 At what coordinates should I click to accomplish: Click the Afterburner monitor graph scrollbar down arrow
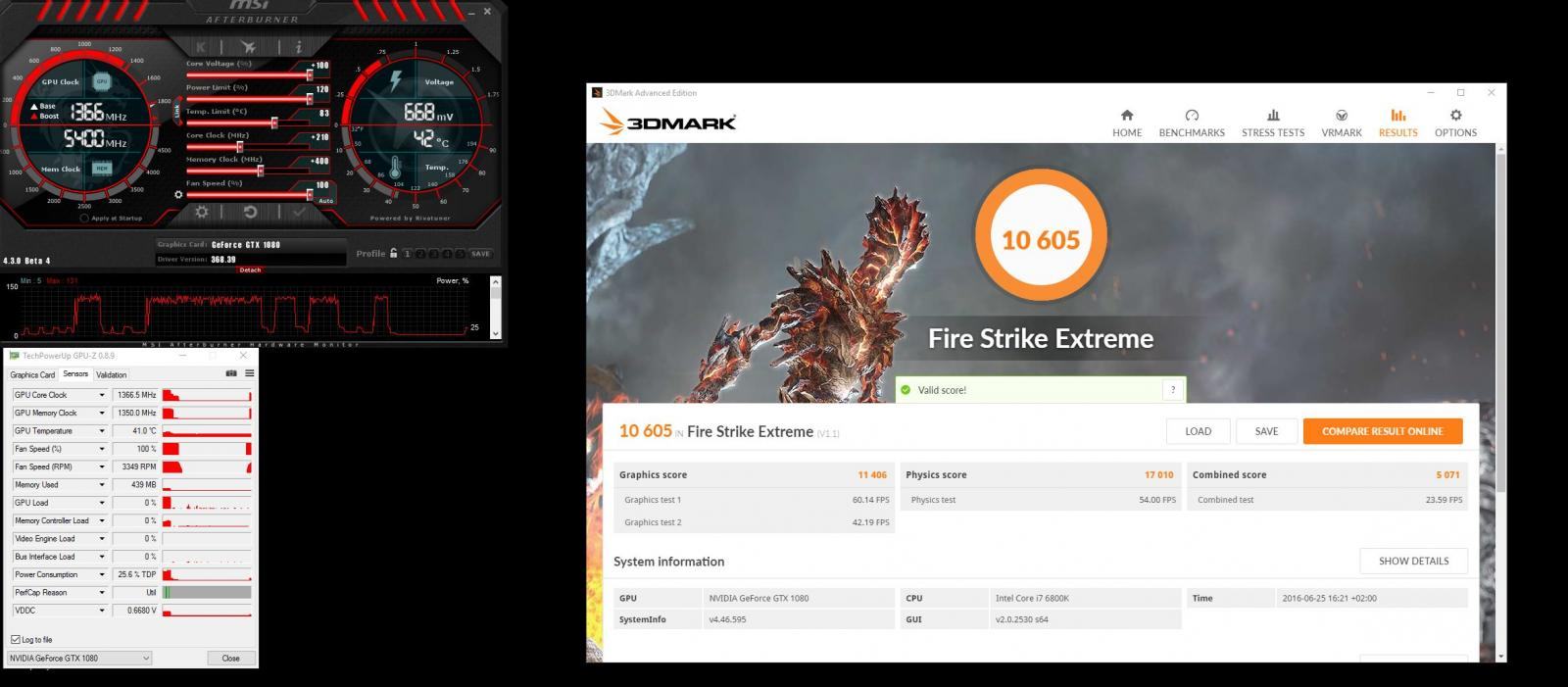pos(495,334)
